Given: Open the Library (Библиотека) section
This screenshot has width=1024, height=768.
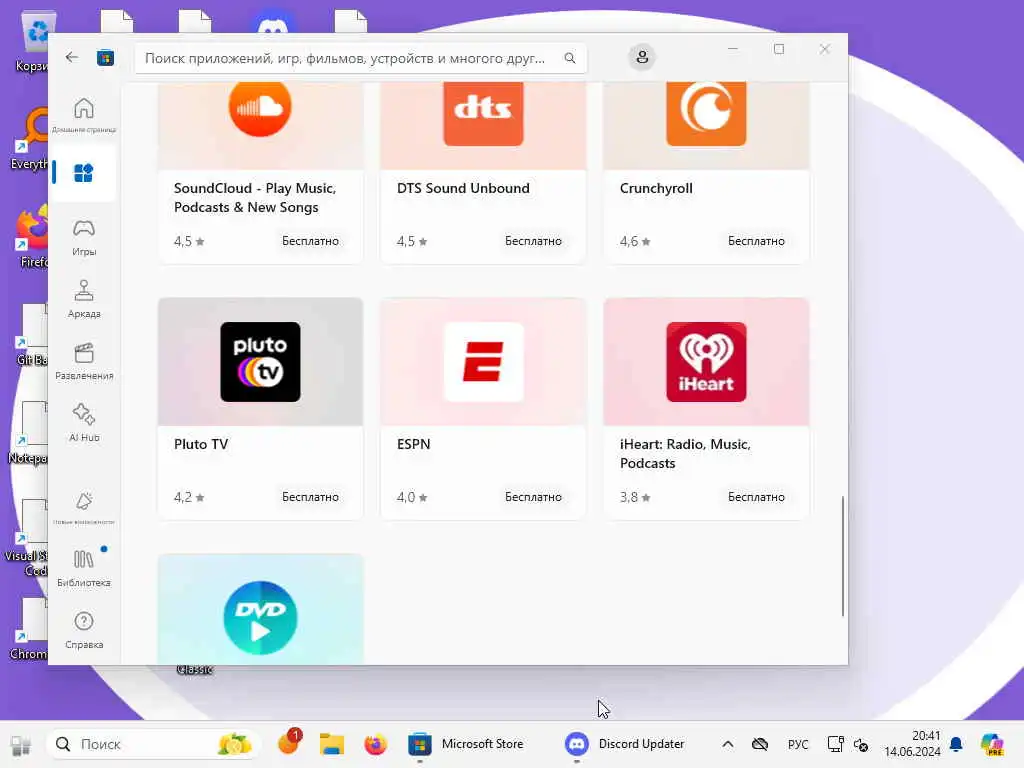Looking at the screenshot, I should coord(84,568).
